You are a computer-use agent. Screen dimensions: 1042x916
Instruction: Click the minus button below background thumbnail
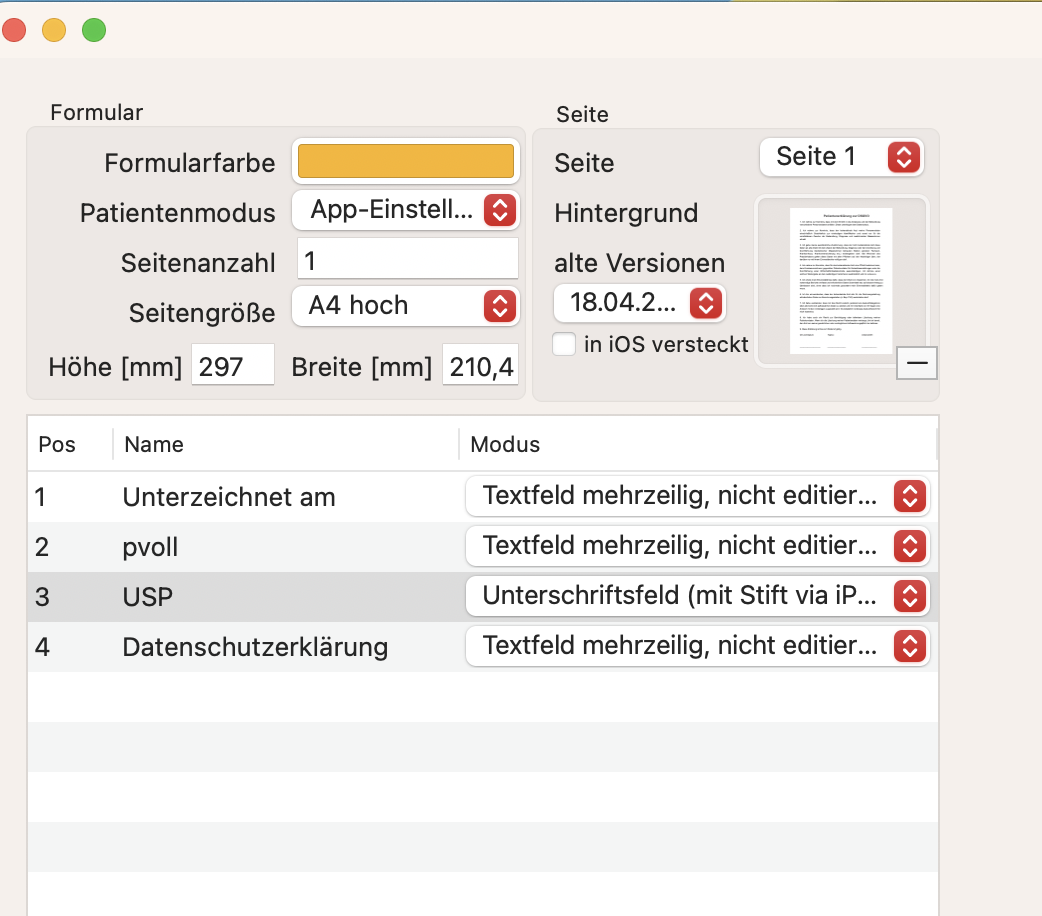916,363
